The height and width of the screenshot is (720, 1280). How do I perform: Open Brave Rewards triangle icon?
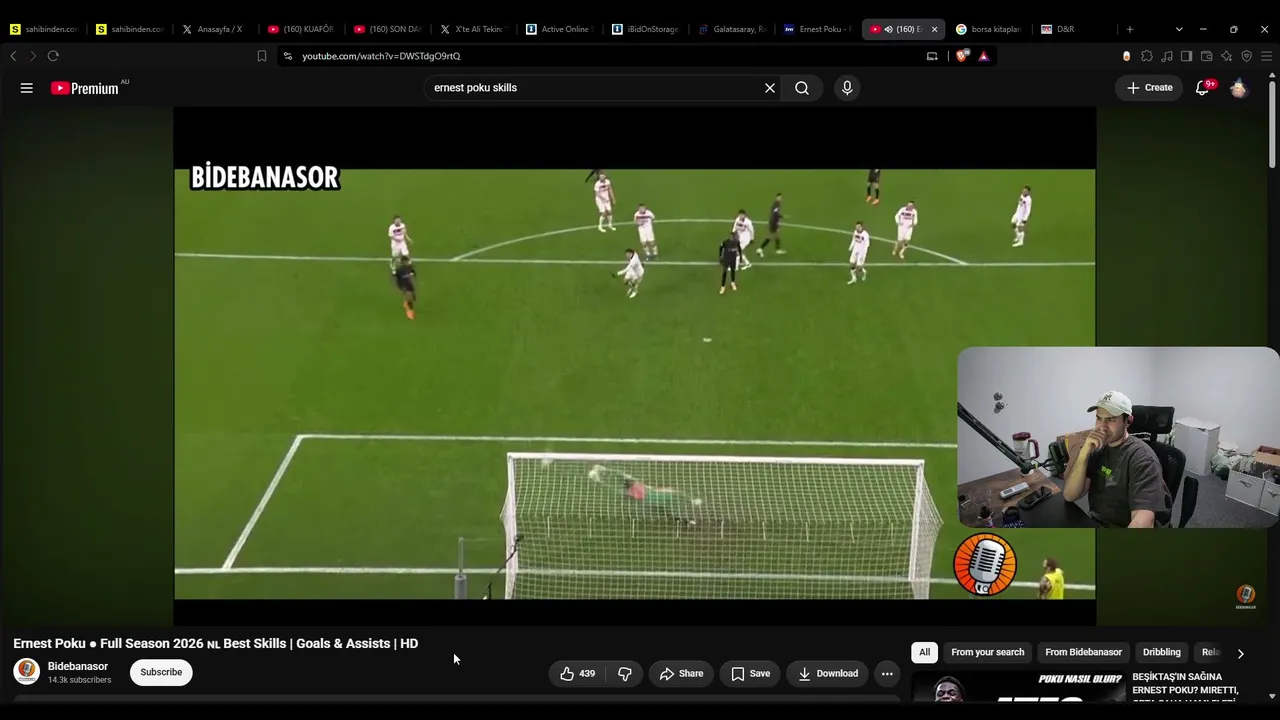tap(984, 56)
